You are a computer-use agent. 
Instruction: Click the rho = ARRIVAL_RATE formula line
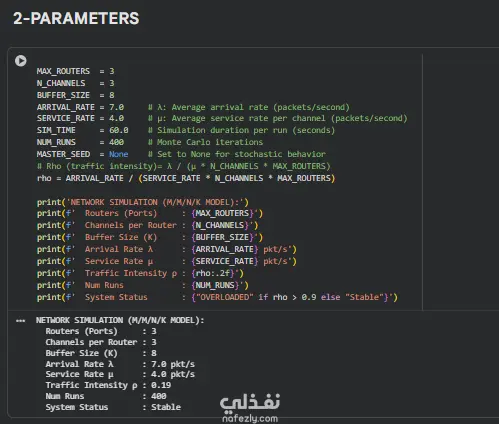coord(186,178)
